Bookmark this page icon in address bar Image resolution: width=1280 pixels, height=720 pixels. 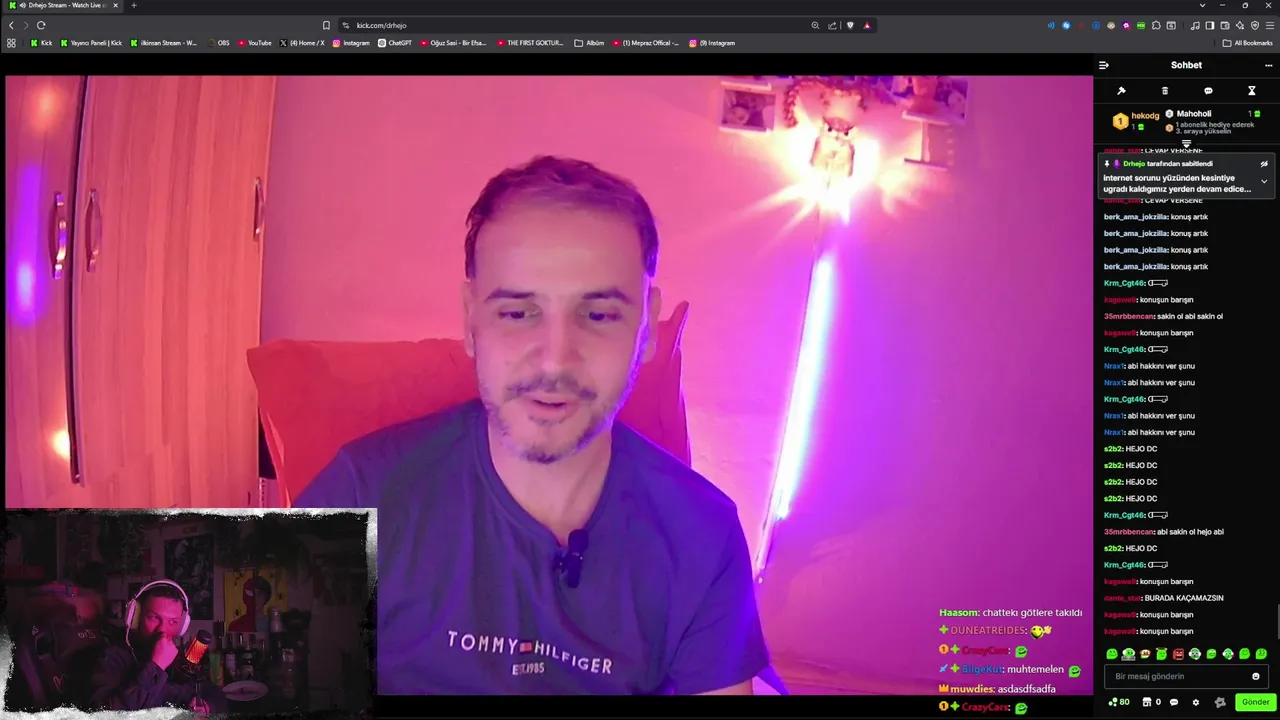click(326, 25)
